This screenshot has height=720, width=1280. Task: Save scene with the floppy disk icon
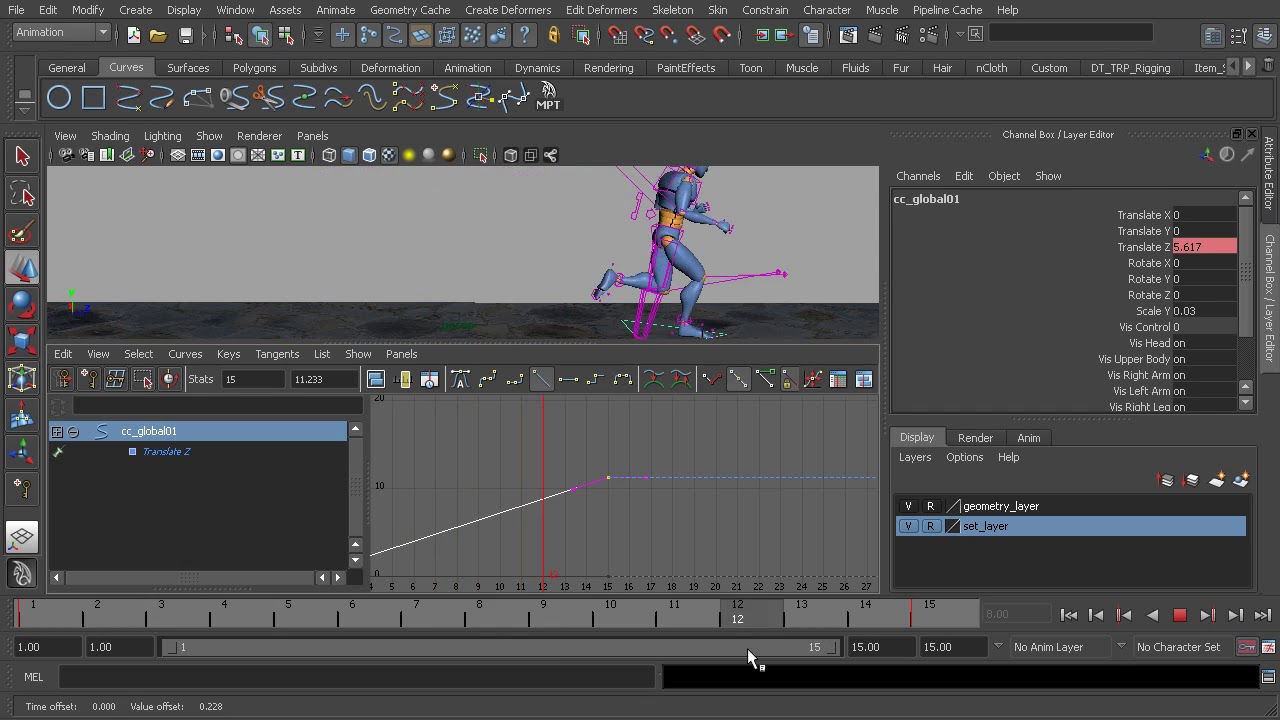[x=185, y=35]
